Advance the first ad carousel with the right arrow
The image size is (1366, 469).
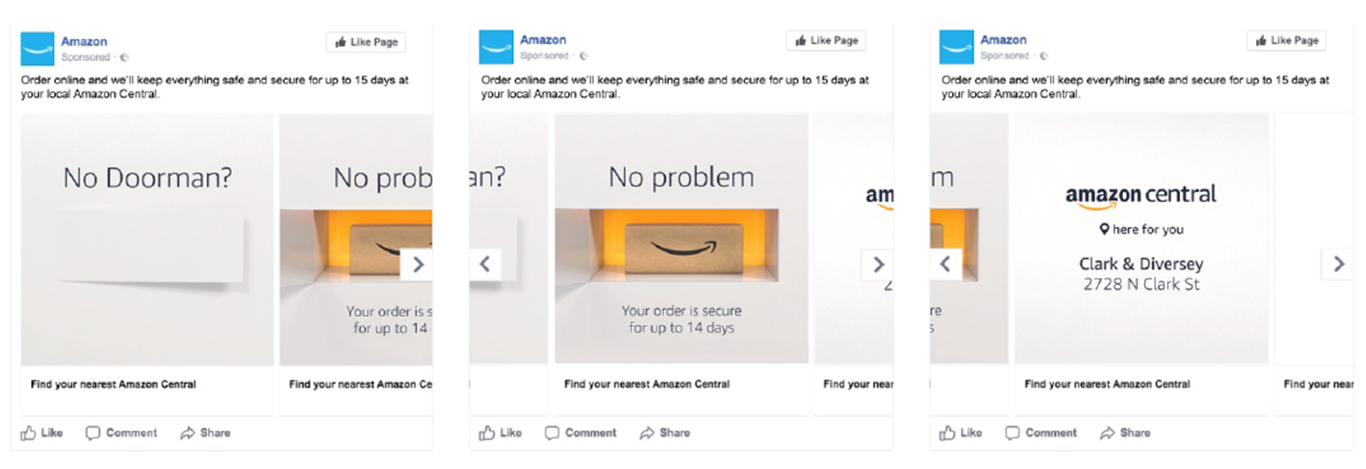tap(417, 265)
